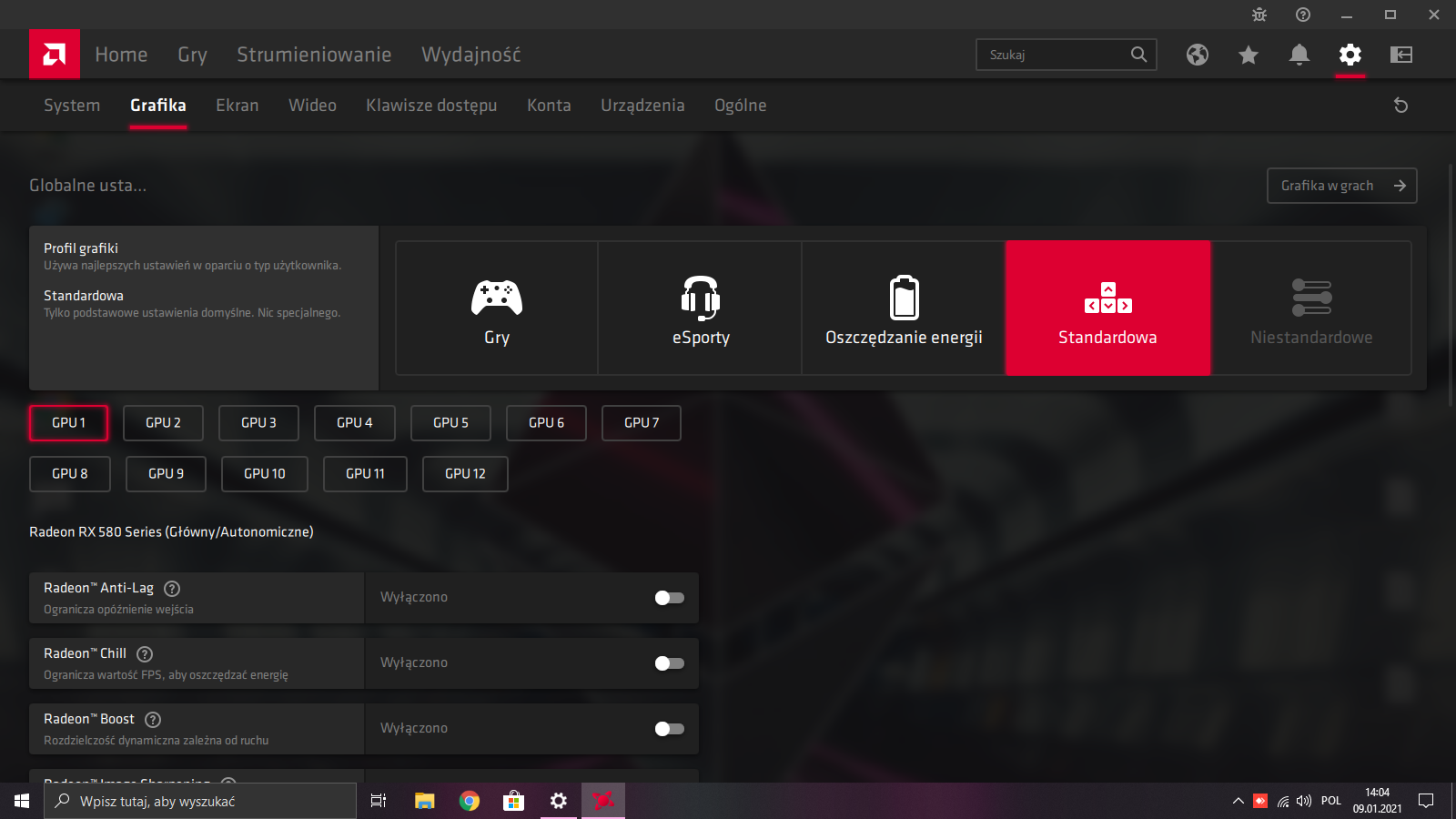Viewport: 1456px width, 819px height.
Task: Click the bug report icon
Action: (1259, 15)
